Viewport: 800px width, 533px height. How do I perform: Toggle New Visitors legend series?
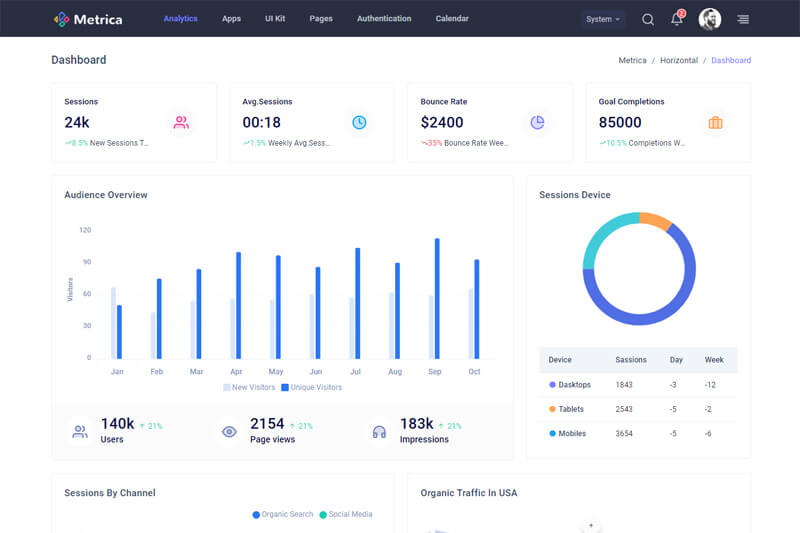coord(249,387)
